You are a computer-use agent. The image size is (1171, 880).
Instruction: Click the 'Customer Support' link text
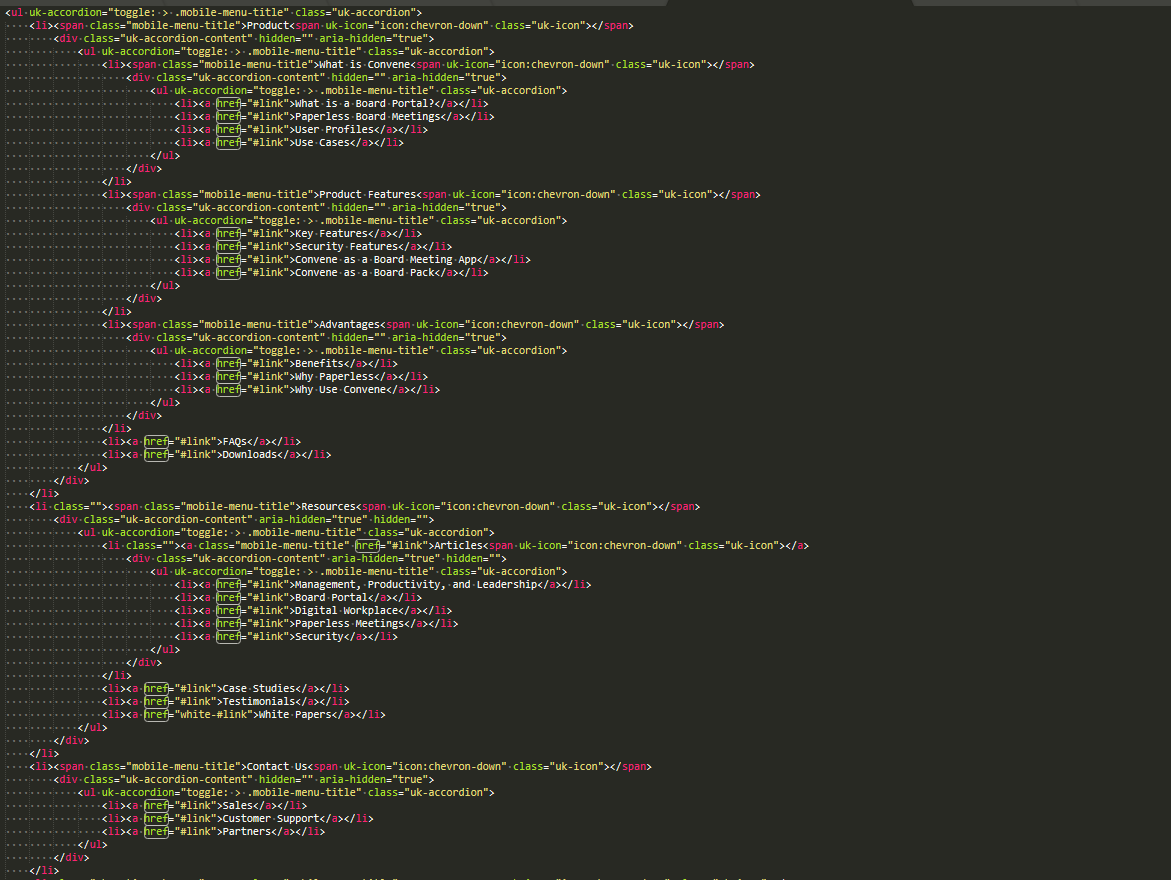coord(270,819)
